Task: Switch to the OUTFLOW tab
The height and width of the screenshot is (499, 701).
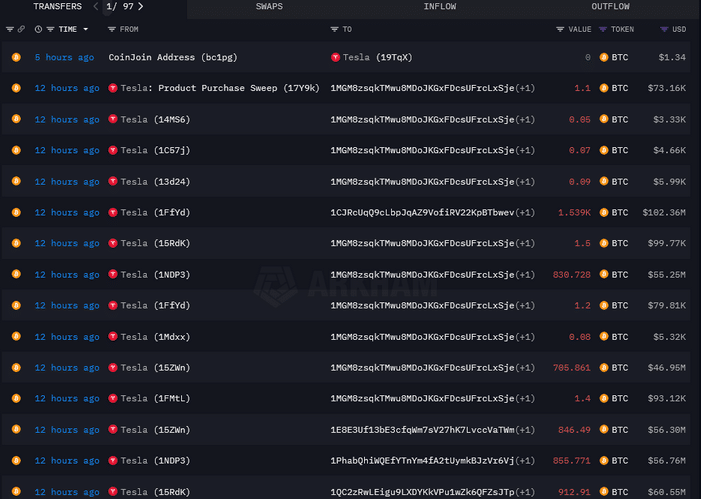Action: (x=610, y=6)
